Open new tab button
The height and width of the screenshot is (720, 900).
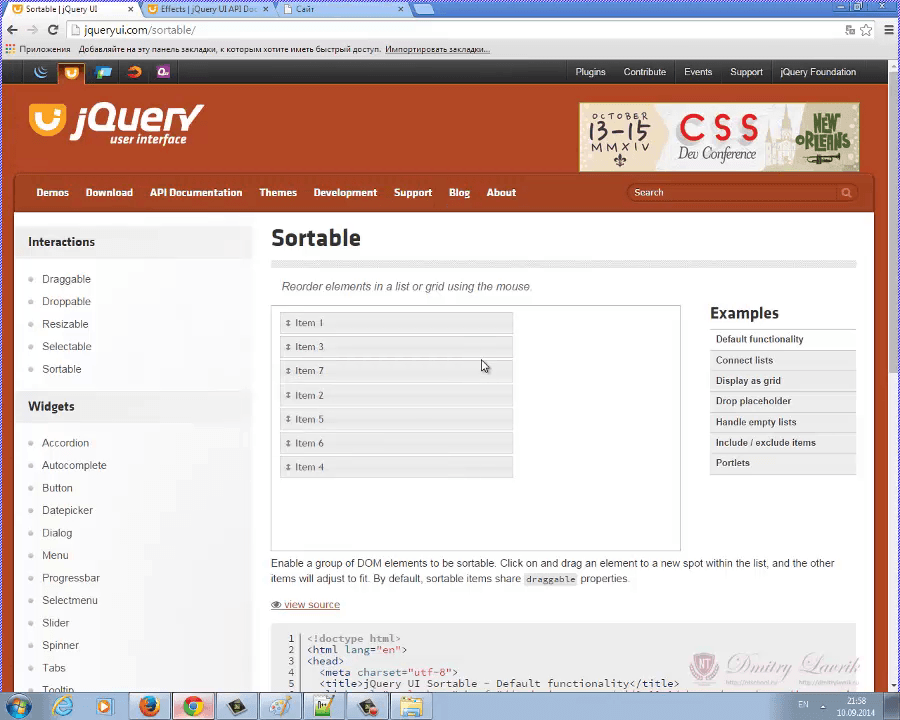[424, 9]
